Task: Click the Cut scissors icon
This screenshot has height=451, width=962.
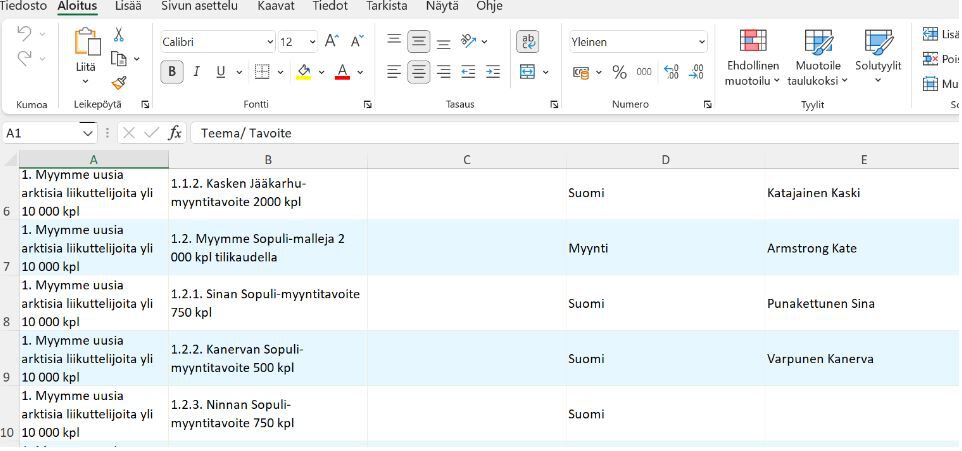Action: click(x=119, y=35)
